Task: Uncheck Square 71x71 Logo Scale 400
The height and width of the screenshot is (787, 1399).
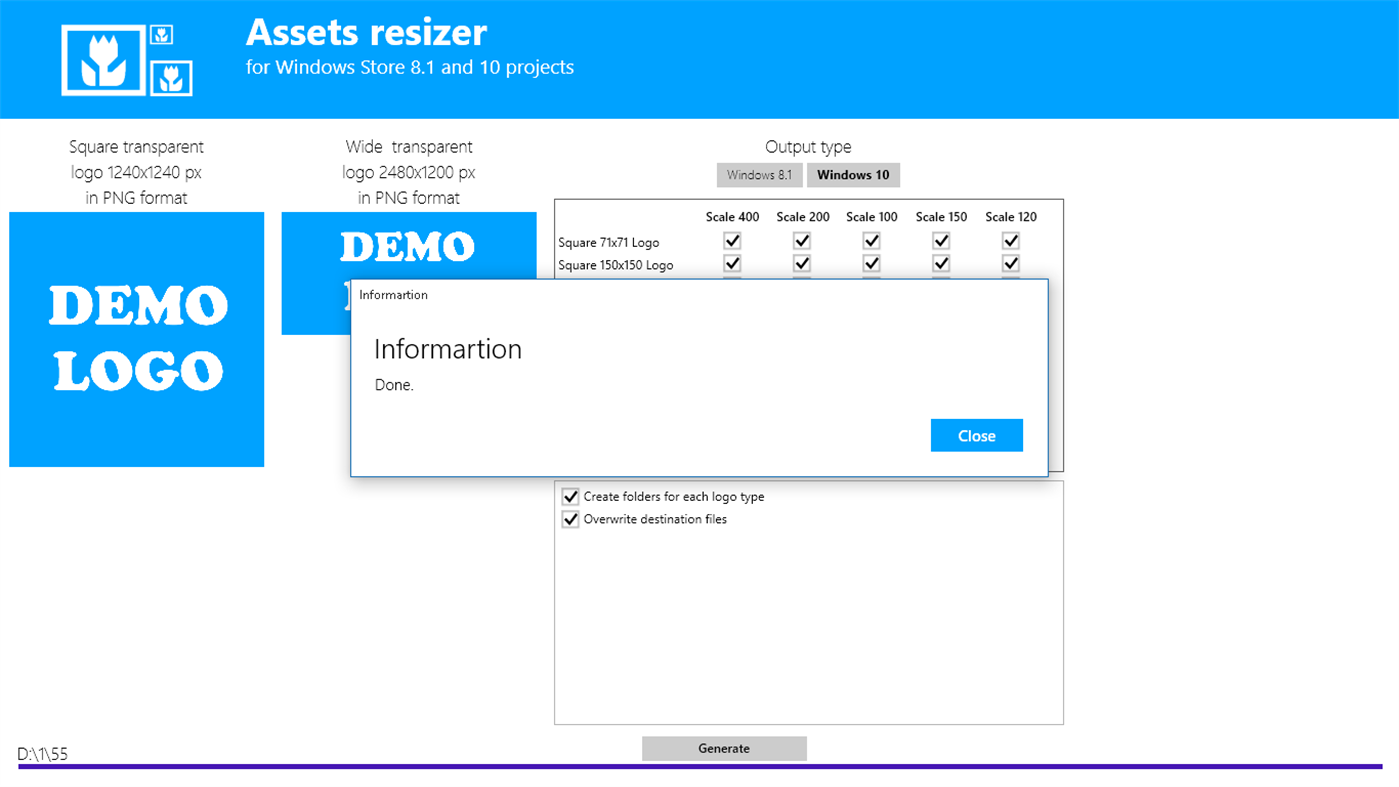Action: pos(732,241)
